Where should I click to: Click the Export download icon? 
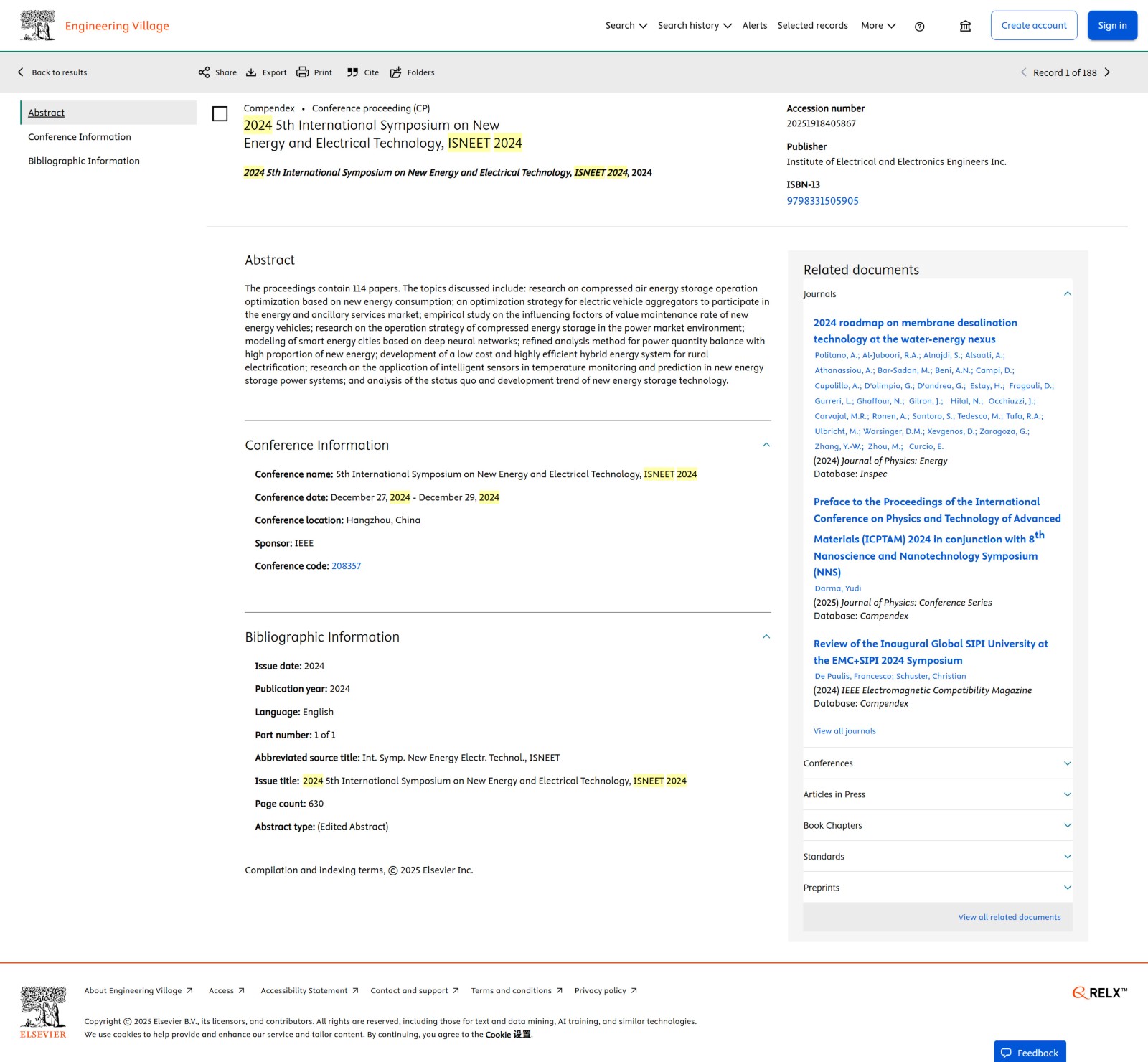click(x=251, y=72)
